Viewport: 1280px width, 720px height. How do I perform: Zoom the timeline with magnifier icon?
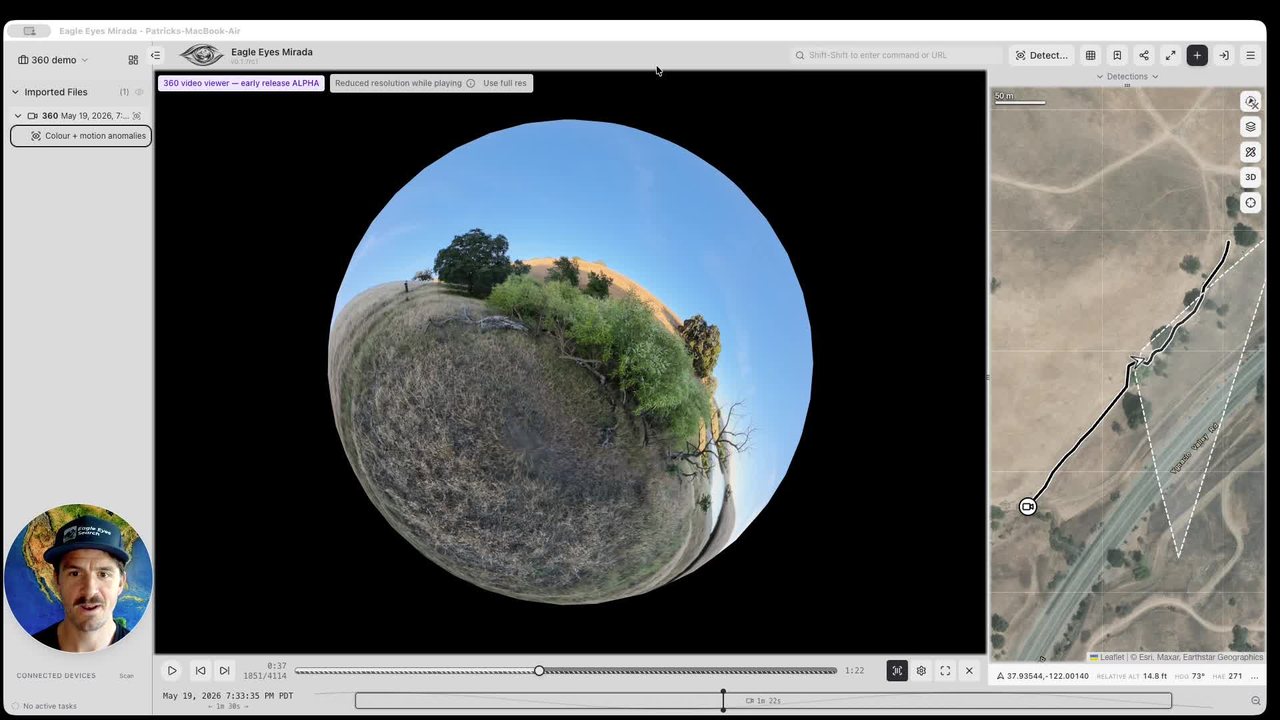pyautogui.click(x=1256, y=701)
